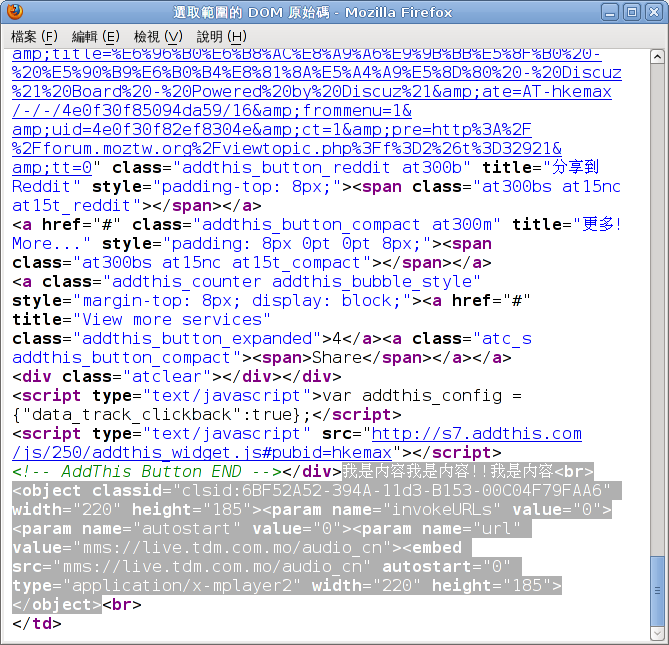Minimize the DOM source window
The height and width of the screenshot is (645, 669).
coord(610,13)
